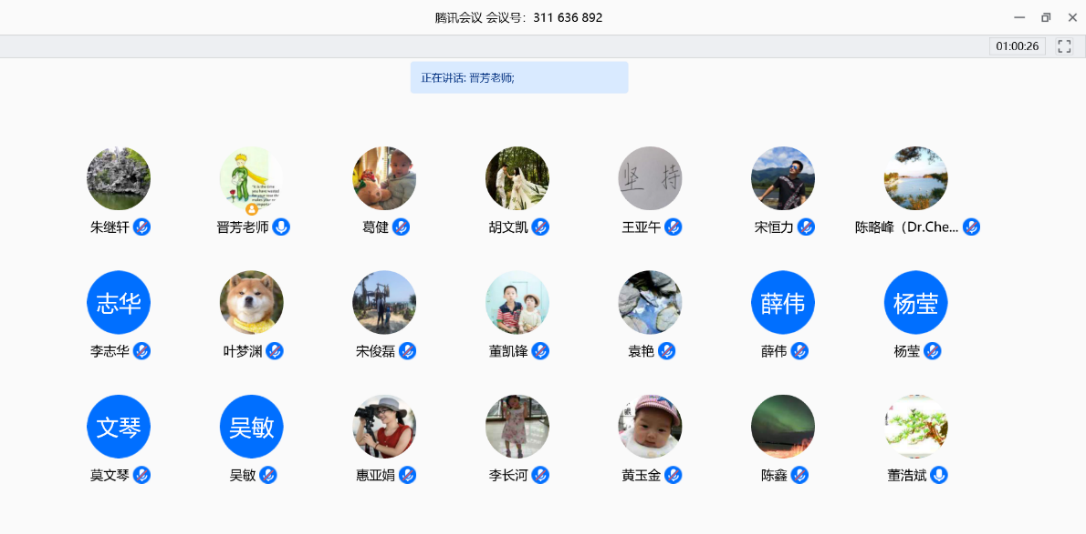The width and height of the screenshot is (1086, 534).
Task: Click the blue 文琴 avatar
Action: (118, 427)
